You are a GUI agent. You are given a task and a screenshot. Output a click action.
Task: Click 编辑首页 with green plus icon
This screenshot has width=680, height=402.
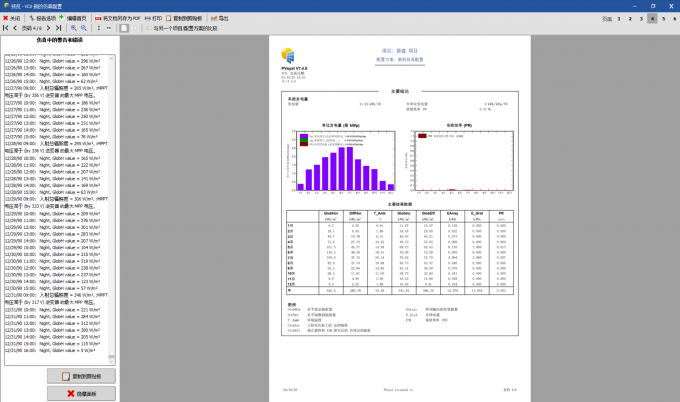coord(73,18)
